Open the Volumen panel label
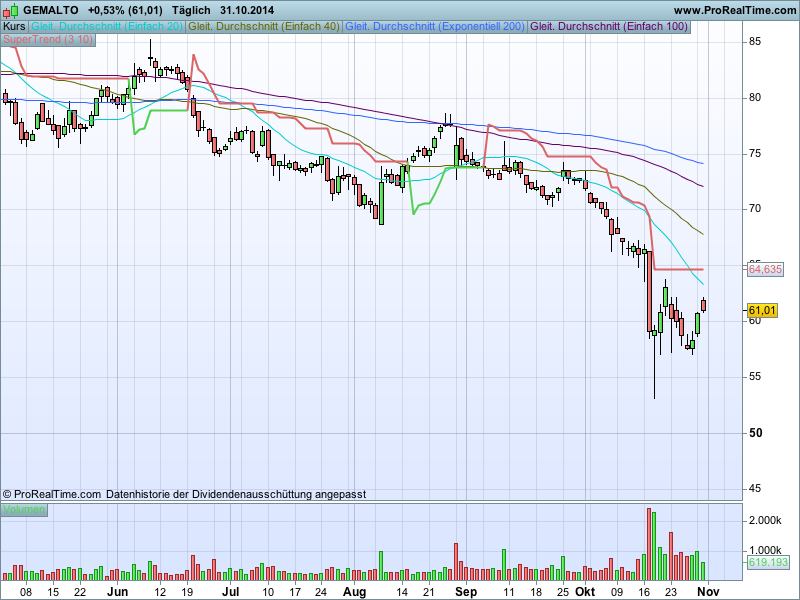800x600 pixels. coord(24,510)
